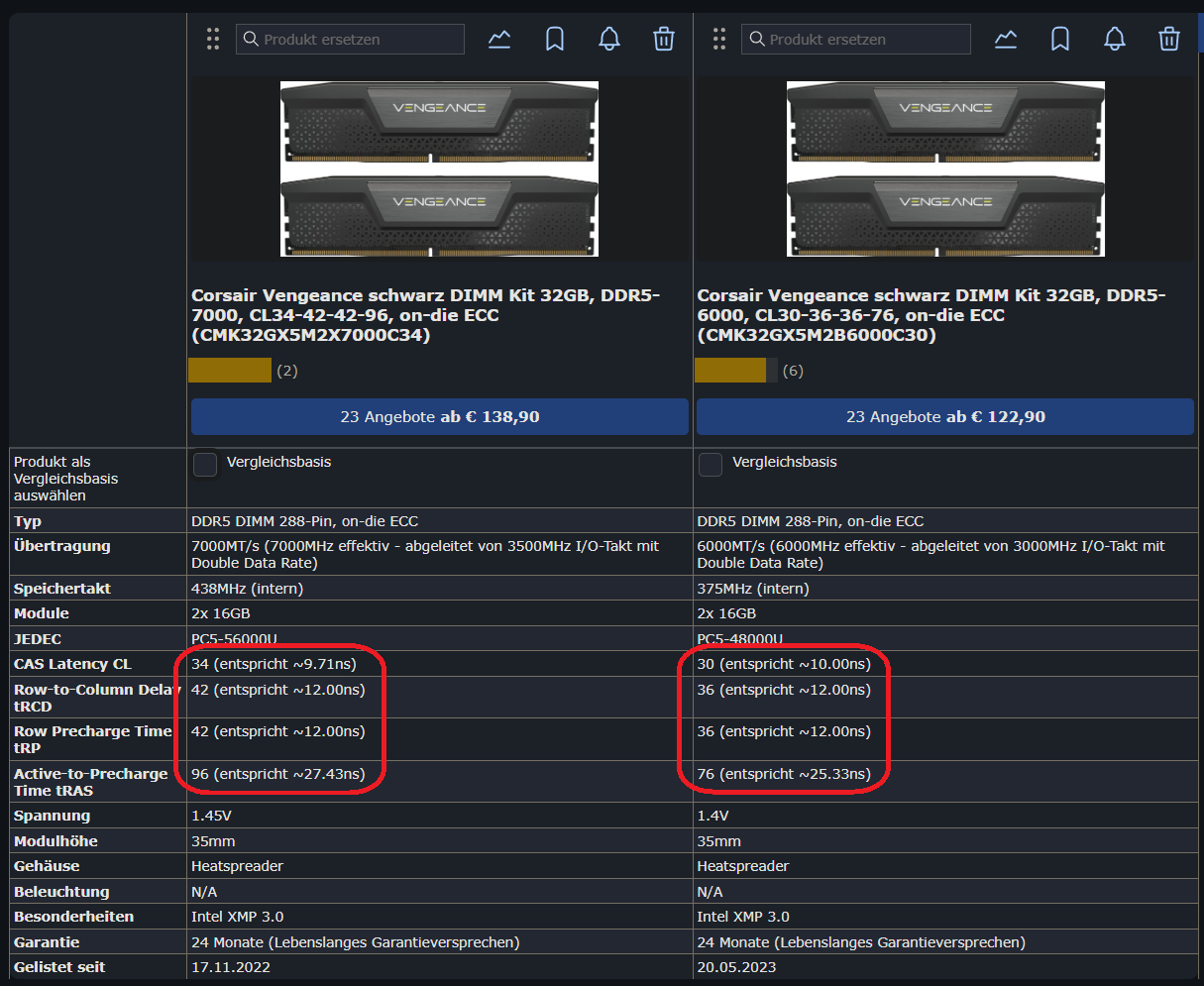Screen dimensions: 1204x986
Task: Check Vergleichsbasis for the DDR5-7000 kit
Action: pyautogui.click(x=205, y=464)
